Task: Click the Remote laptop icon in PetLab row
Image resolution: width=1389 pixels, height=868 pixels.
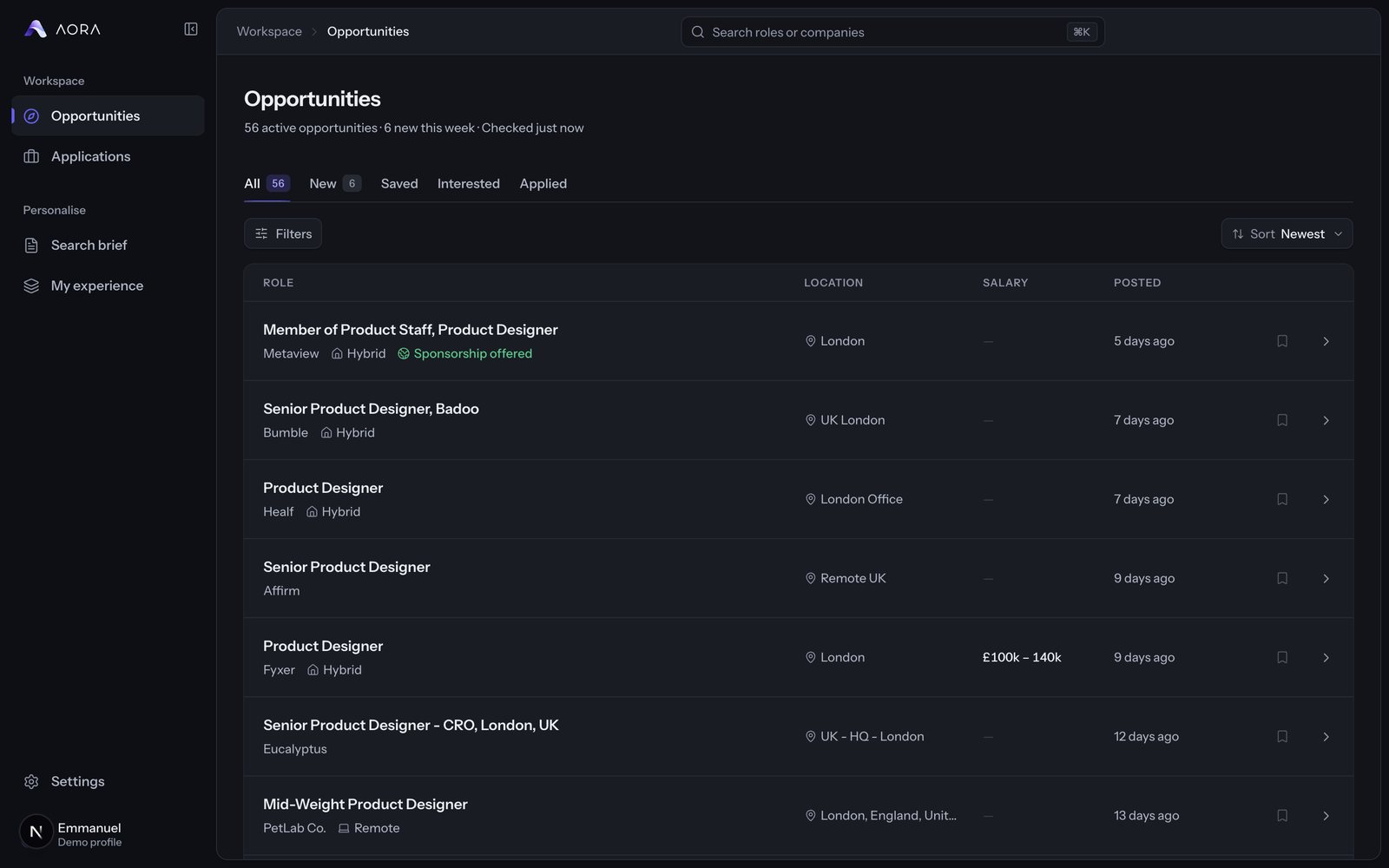Action: (344, 828)
